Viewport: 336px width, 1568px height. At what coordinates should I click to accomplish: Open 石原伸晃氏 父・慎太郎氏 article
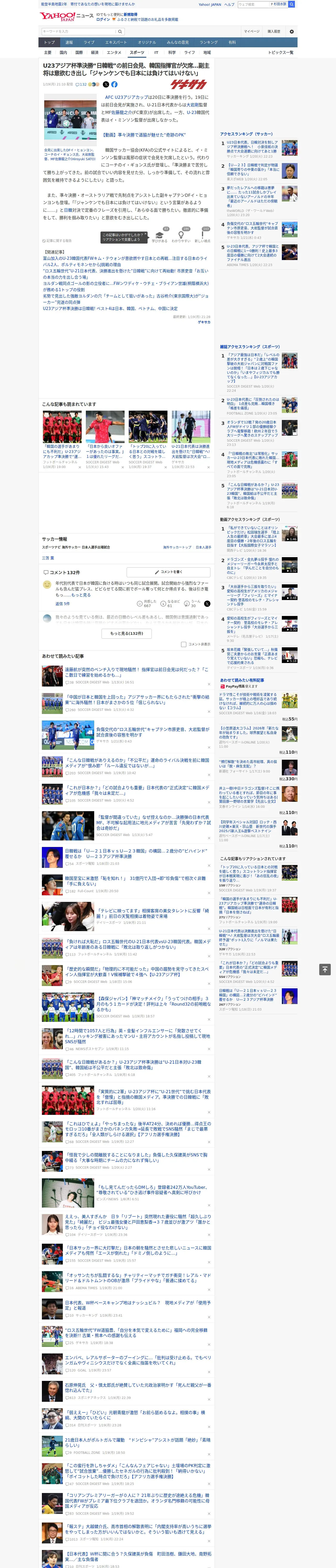pos(138,1387)
